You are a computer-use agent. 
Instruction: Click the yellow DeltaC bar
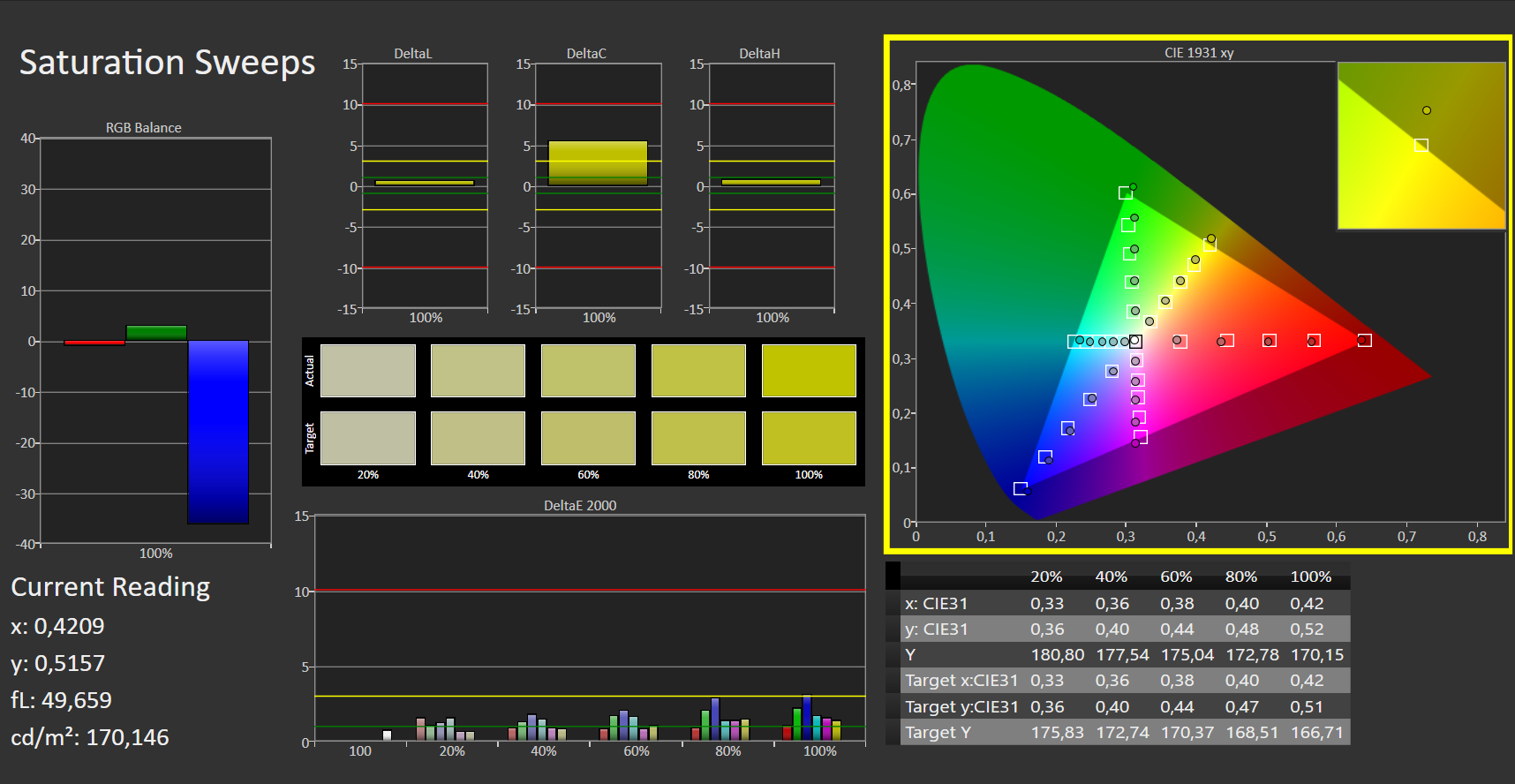[598, 163]
